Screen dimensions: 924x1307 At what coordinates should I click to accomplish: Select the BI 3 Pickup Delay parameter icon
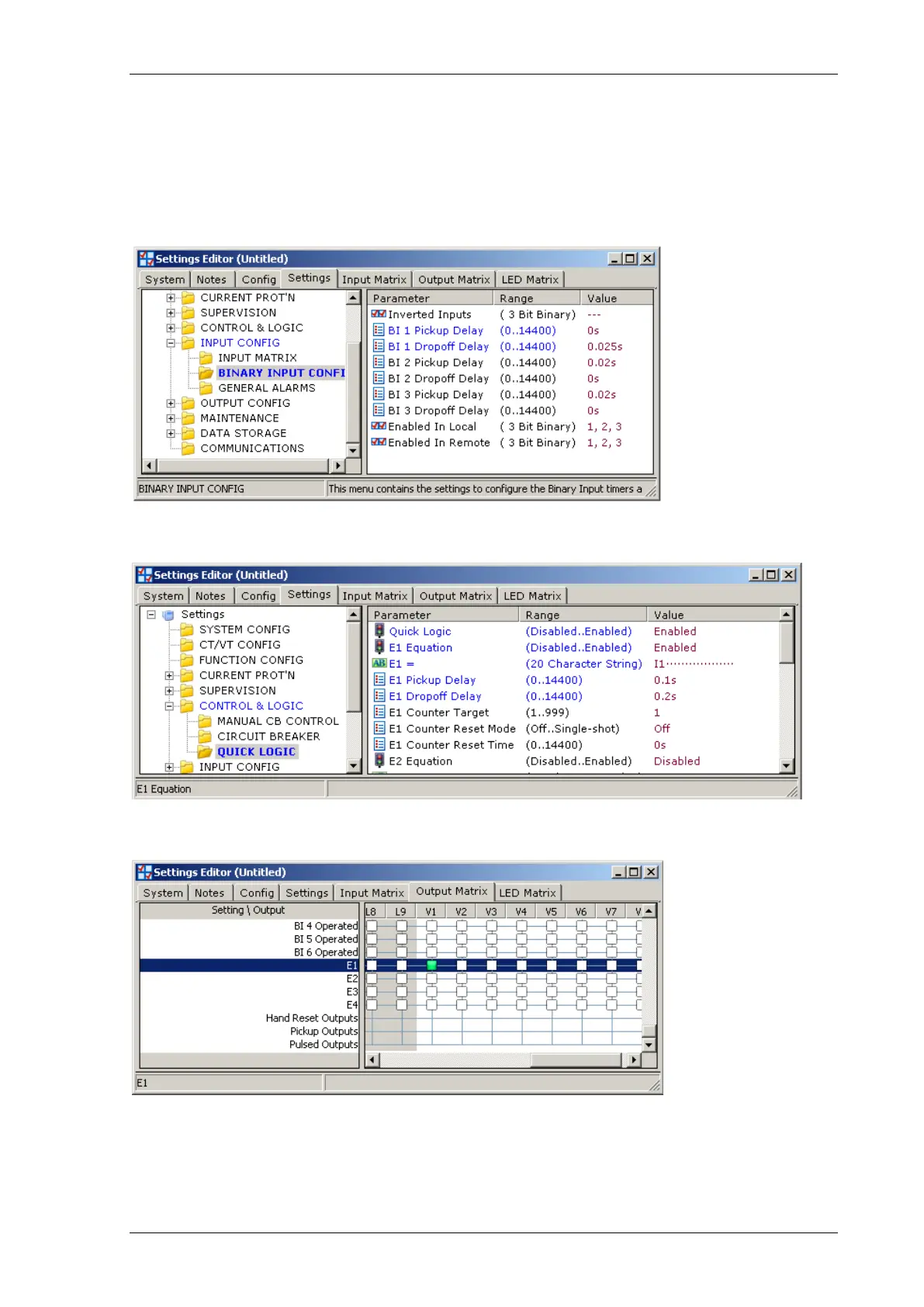(x=379, y=394)
